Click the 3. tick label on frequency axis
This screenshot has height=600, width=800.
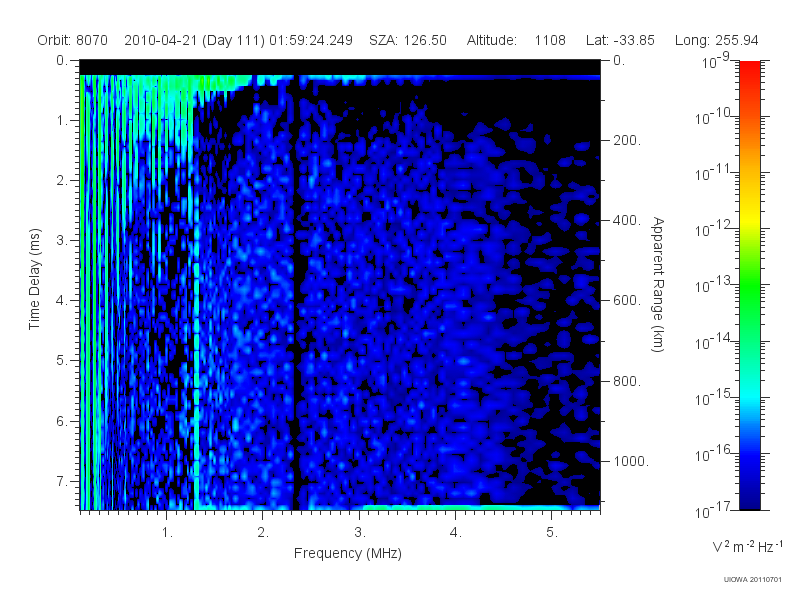[x=360, y=533]
